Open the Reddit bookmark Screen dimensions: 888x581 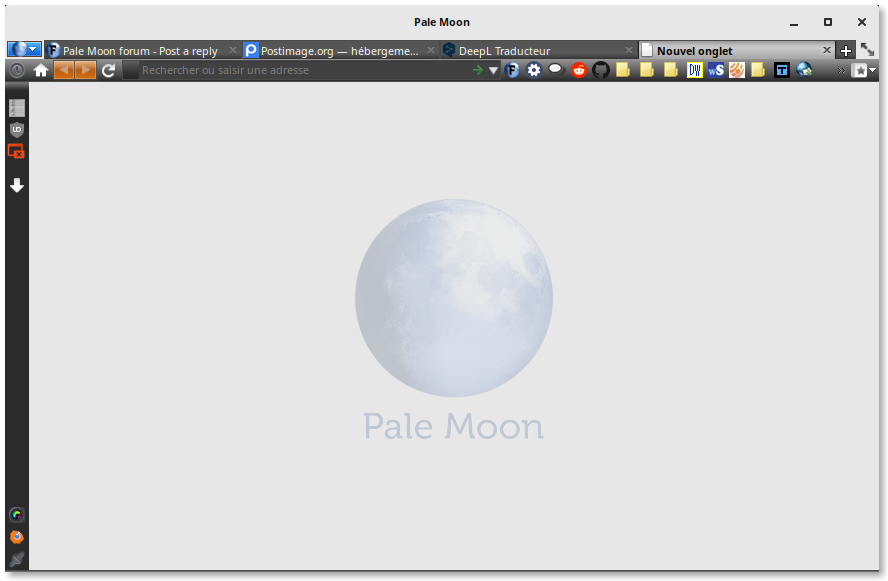[578, 70]
